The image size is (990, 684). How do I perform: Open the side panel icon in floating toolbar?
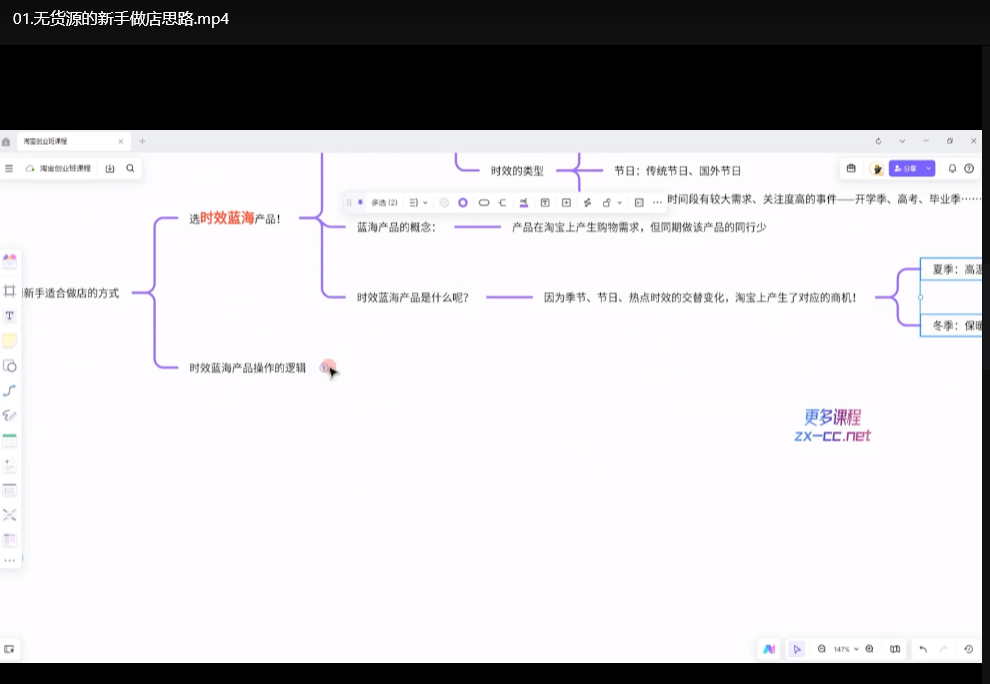639,203
